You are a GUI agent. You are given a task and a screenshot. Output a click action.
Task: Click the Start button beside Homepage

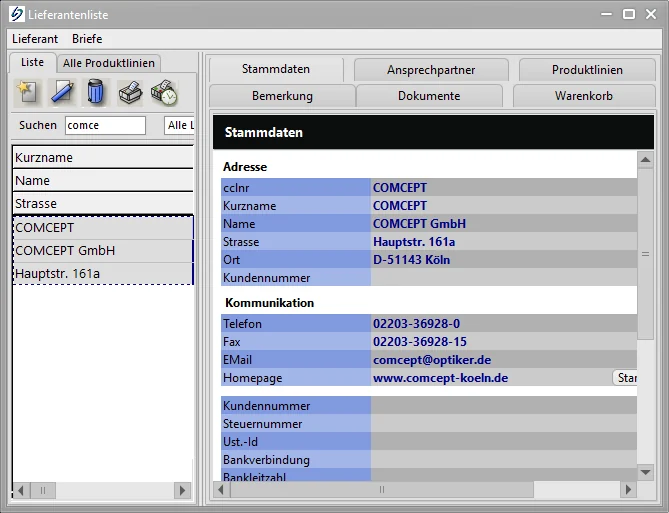pos(625,378)
